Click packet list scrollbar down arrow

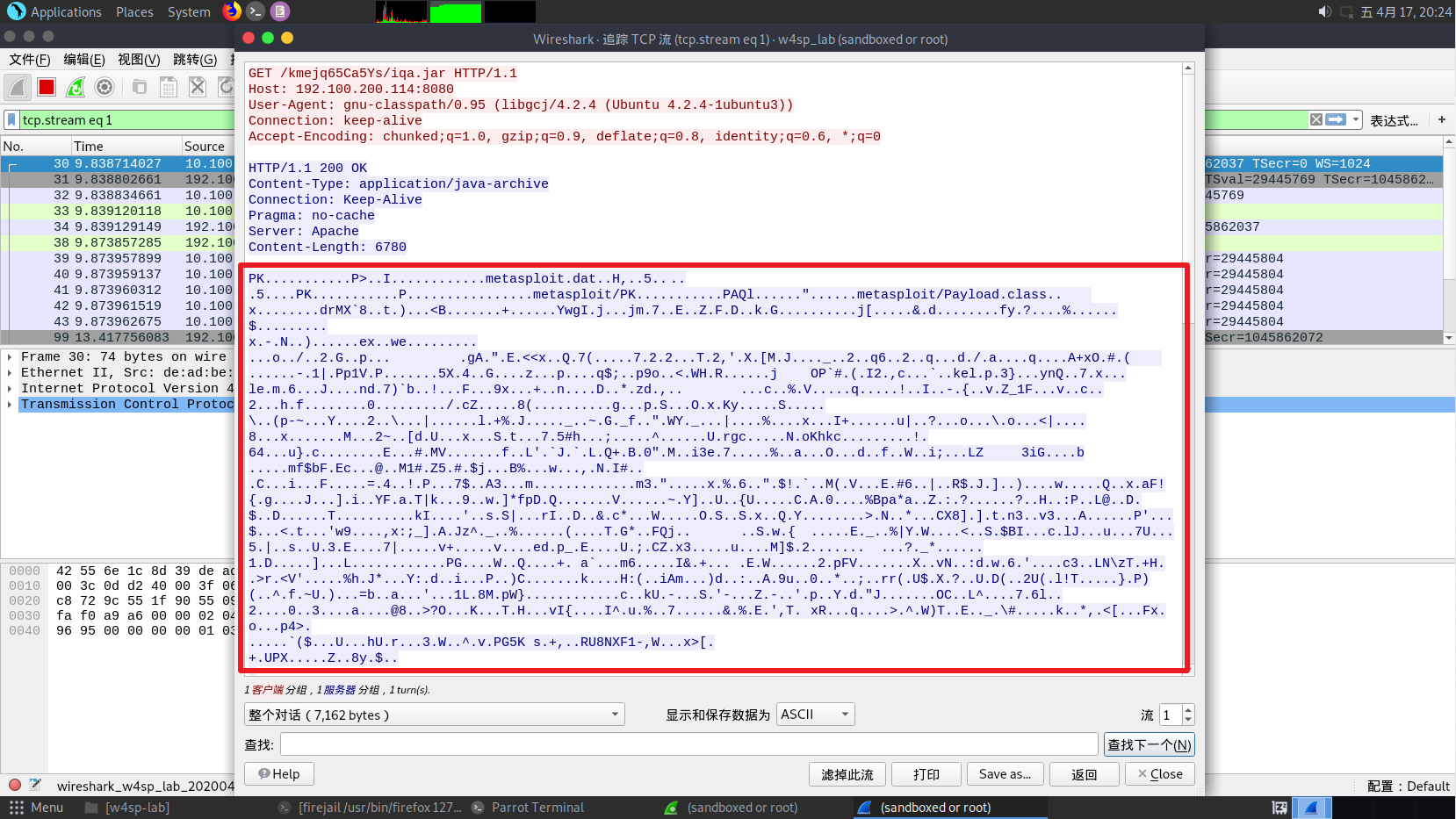pyautogui.click(x=1449, y=337)
